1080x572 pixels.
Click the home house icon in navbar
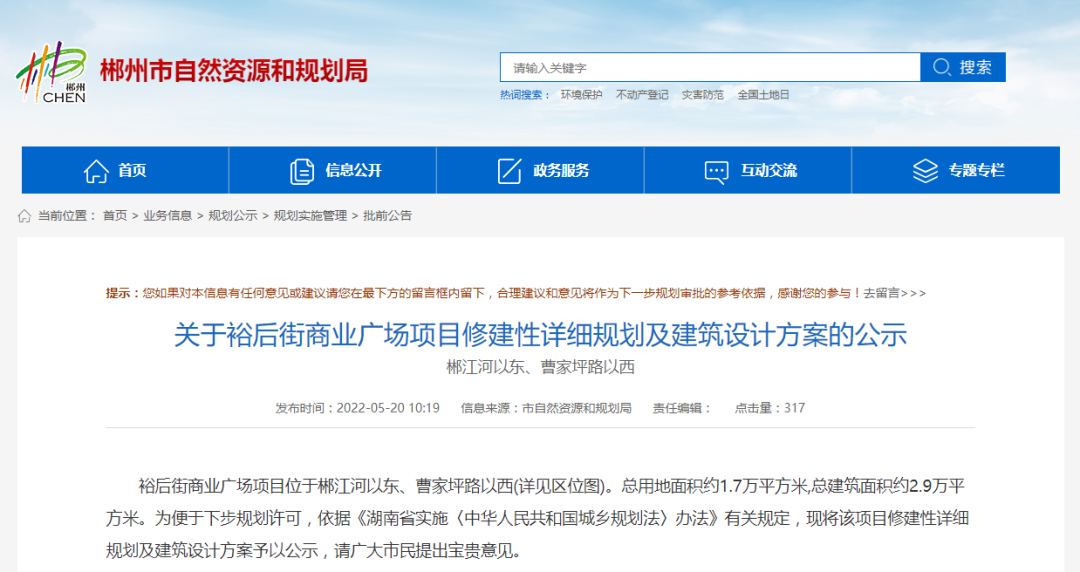click(96, 170)
